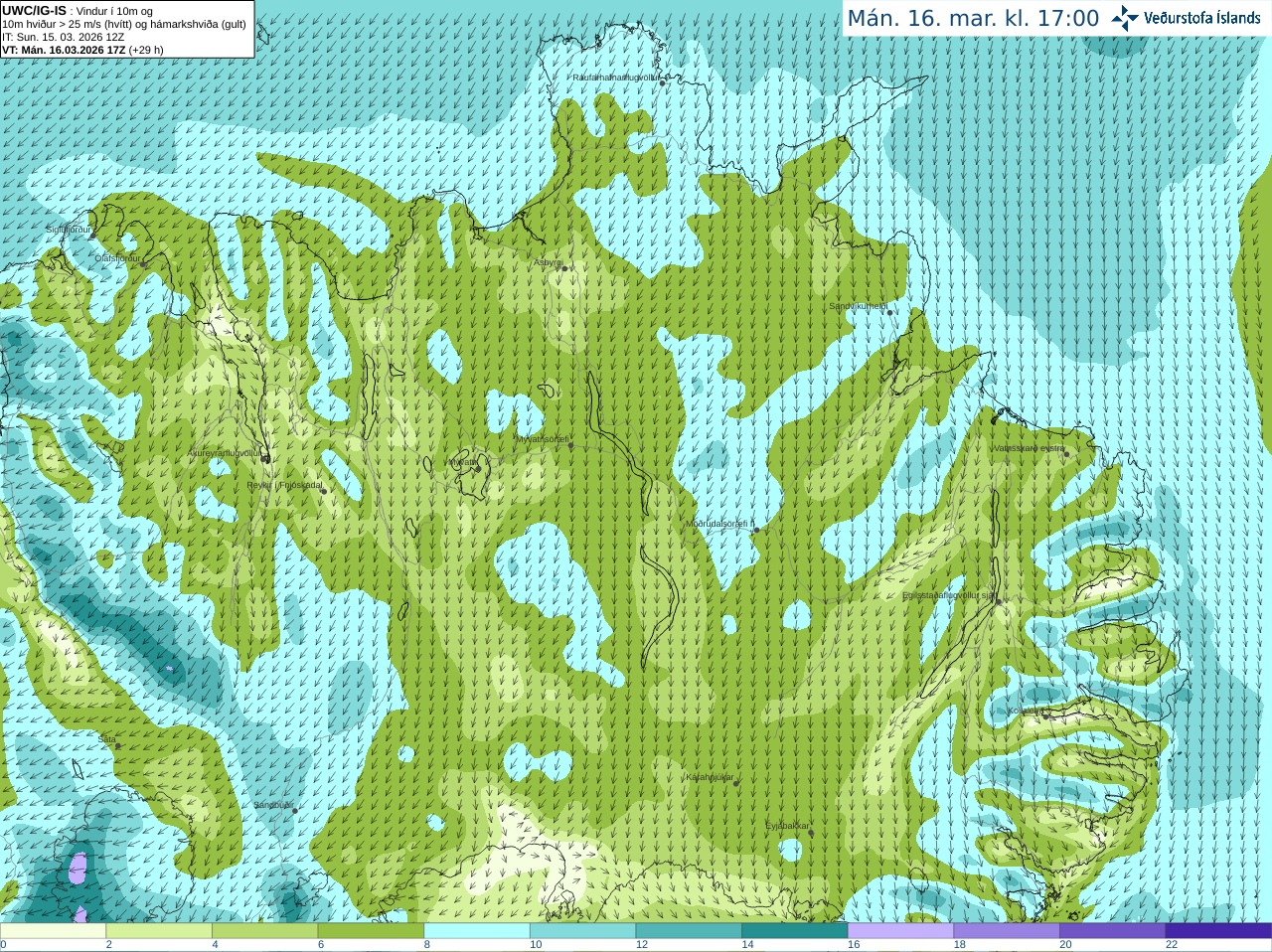Click the Mývatn station label
Image resolution: width=1272 pixels, height=952 pixels.
coord(463,462)
